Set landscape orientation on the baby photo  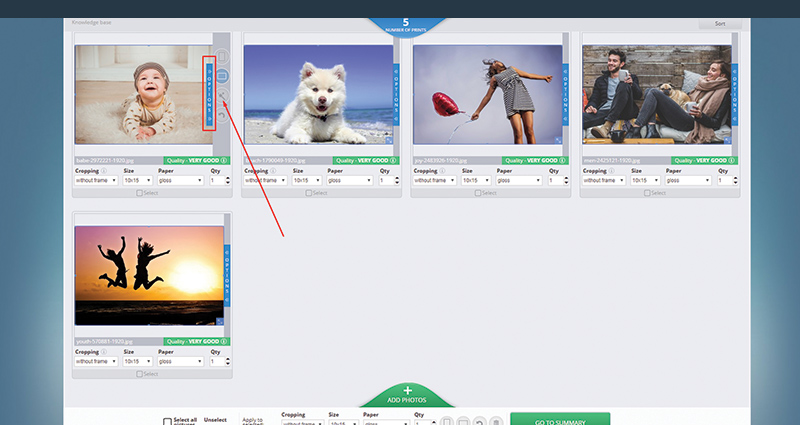coord(222,76)
